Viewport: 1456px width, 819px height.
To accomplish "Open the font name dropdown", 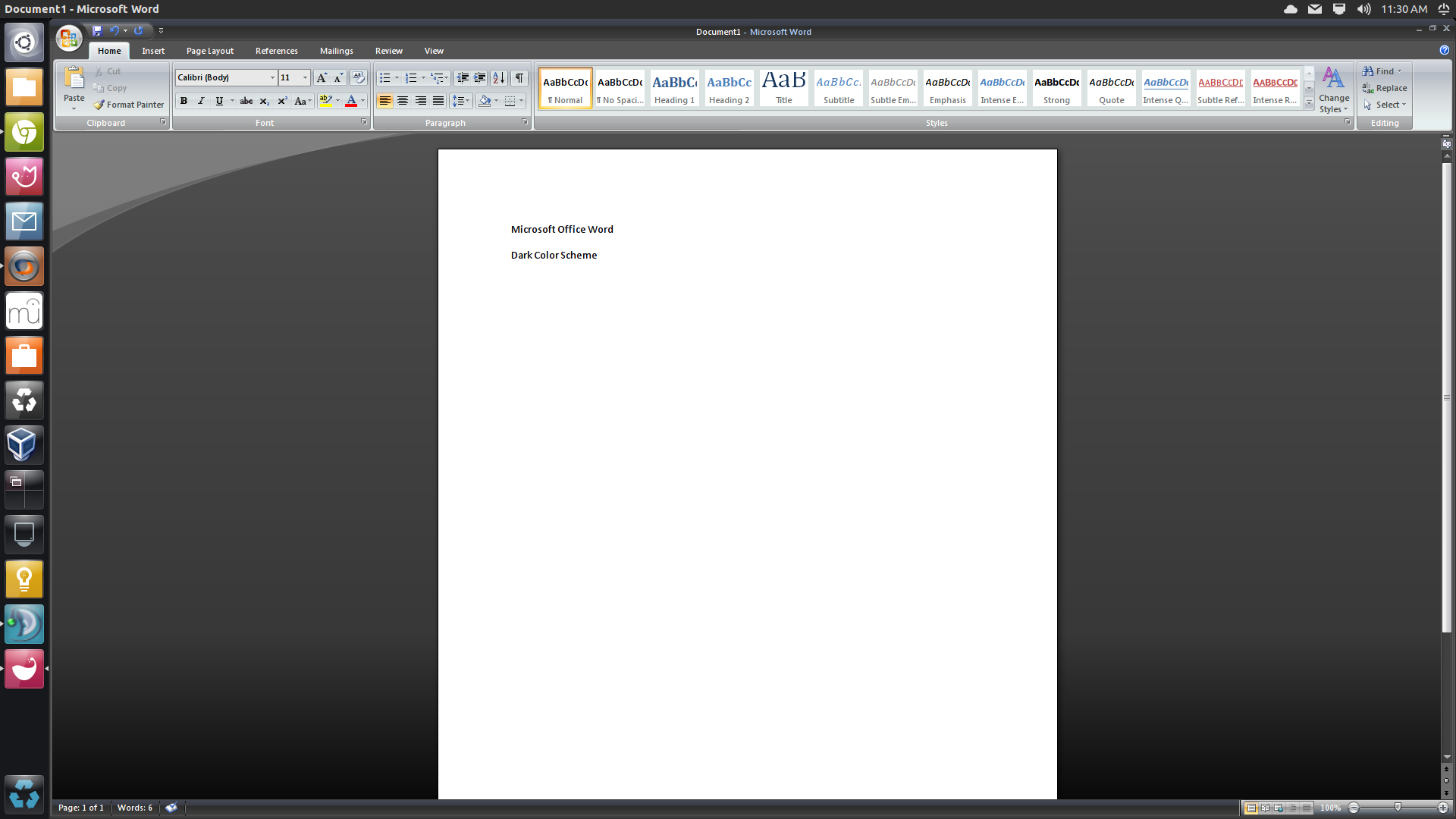I will tap(272, 77).
